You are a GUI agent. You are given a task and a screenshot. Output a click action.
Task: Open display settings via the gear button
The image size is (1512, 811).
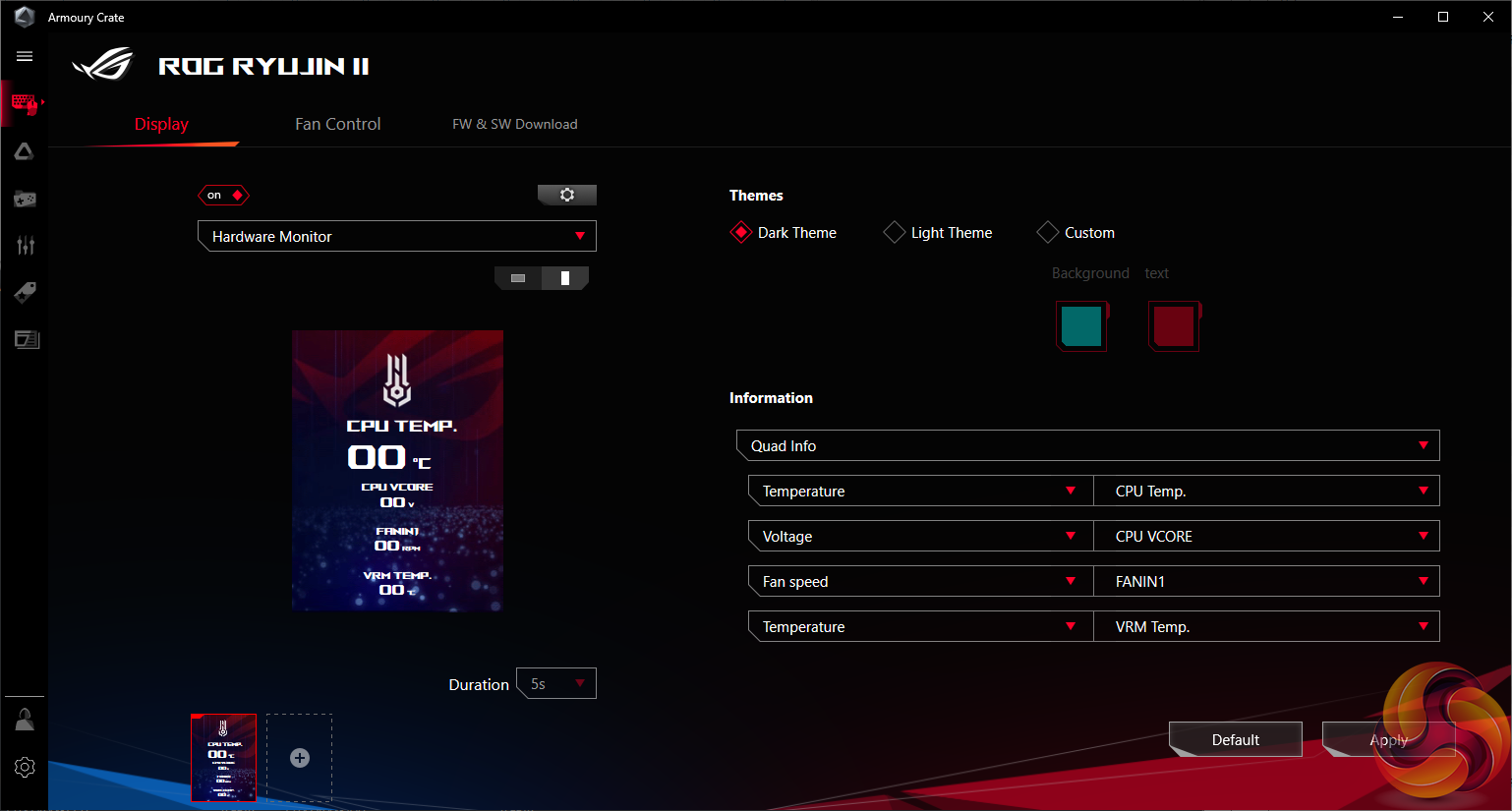coord(567,195)
